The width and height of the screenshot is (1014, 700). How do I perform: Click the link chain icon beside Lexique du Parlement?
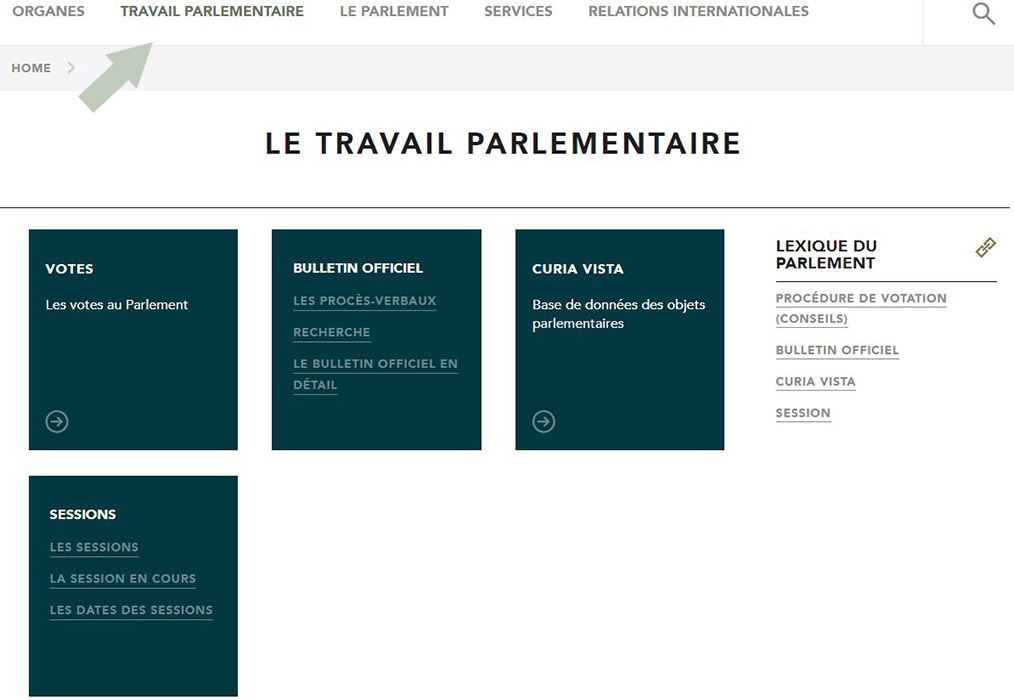pyautogui.click(x=986, y=247)
